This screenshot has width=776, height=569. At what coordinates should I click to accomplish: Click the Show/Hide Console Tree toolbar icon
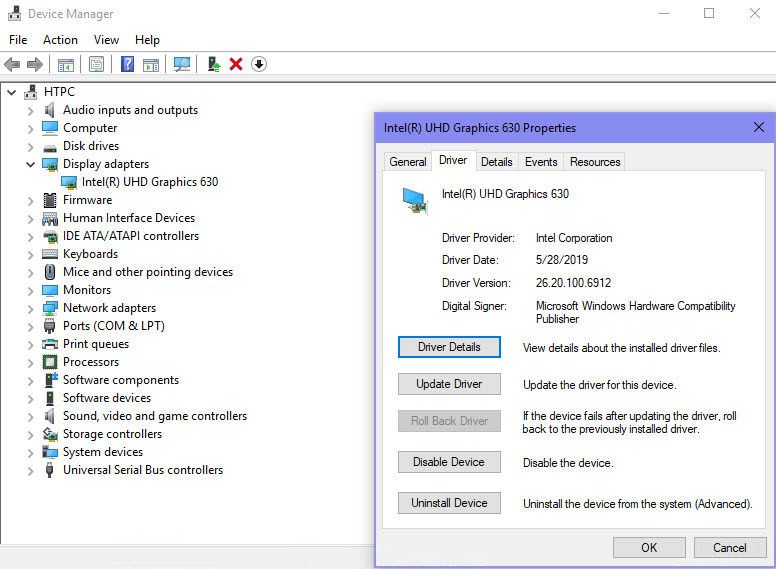(66, 64)
